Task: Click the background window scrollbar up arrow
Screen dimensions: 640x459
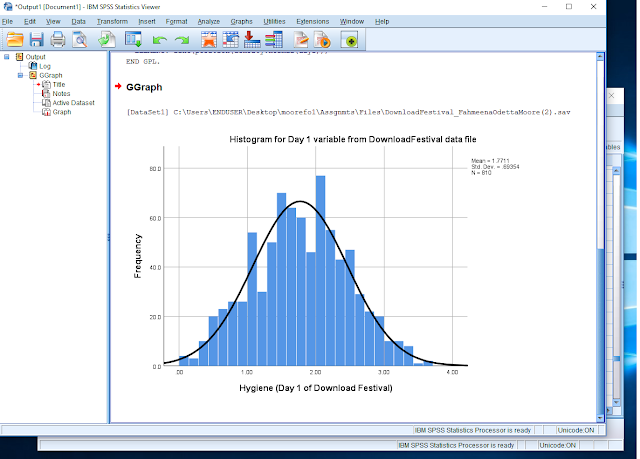Action: click(616, 171)
